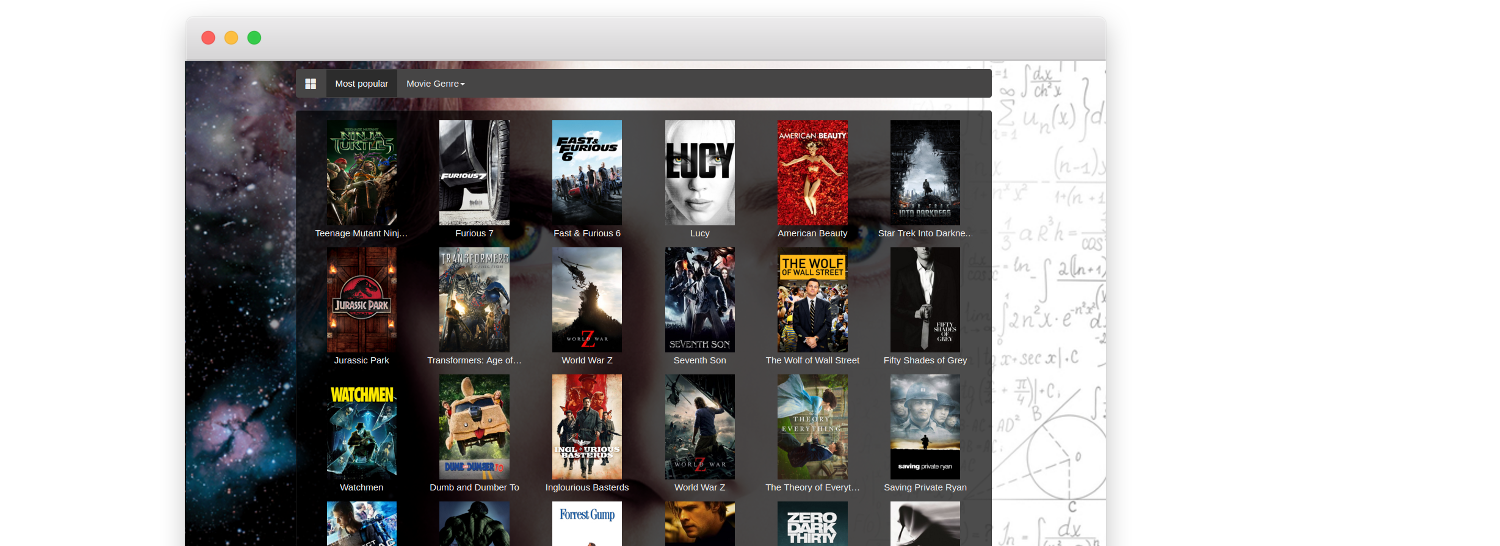The width and height of the screenshot is (1500, 546).
Task: Open The Theory of Everything poster
Action: [x=812, y=427]
